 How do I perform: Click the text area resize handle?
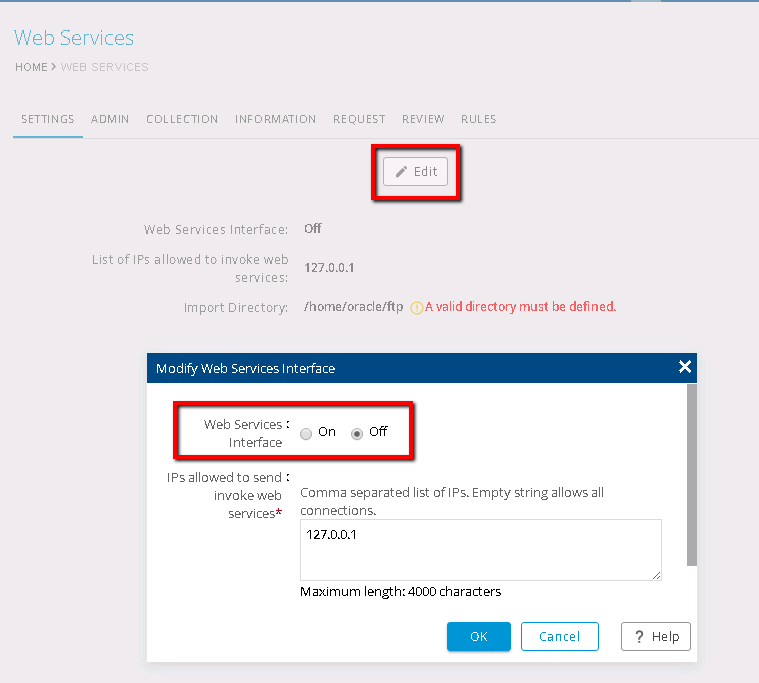(x=656, y=575)
